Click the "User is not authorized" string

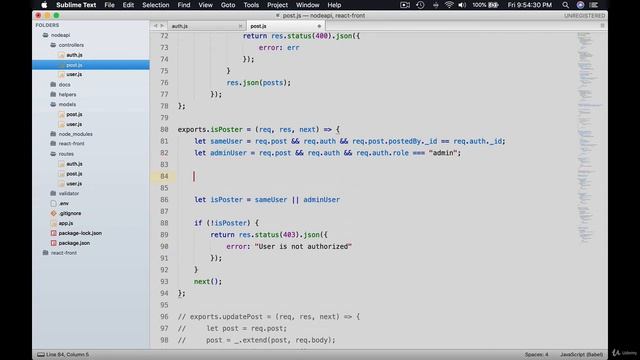(x=303, y=247)
